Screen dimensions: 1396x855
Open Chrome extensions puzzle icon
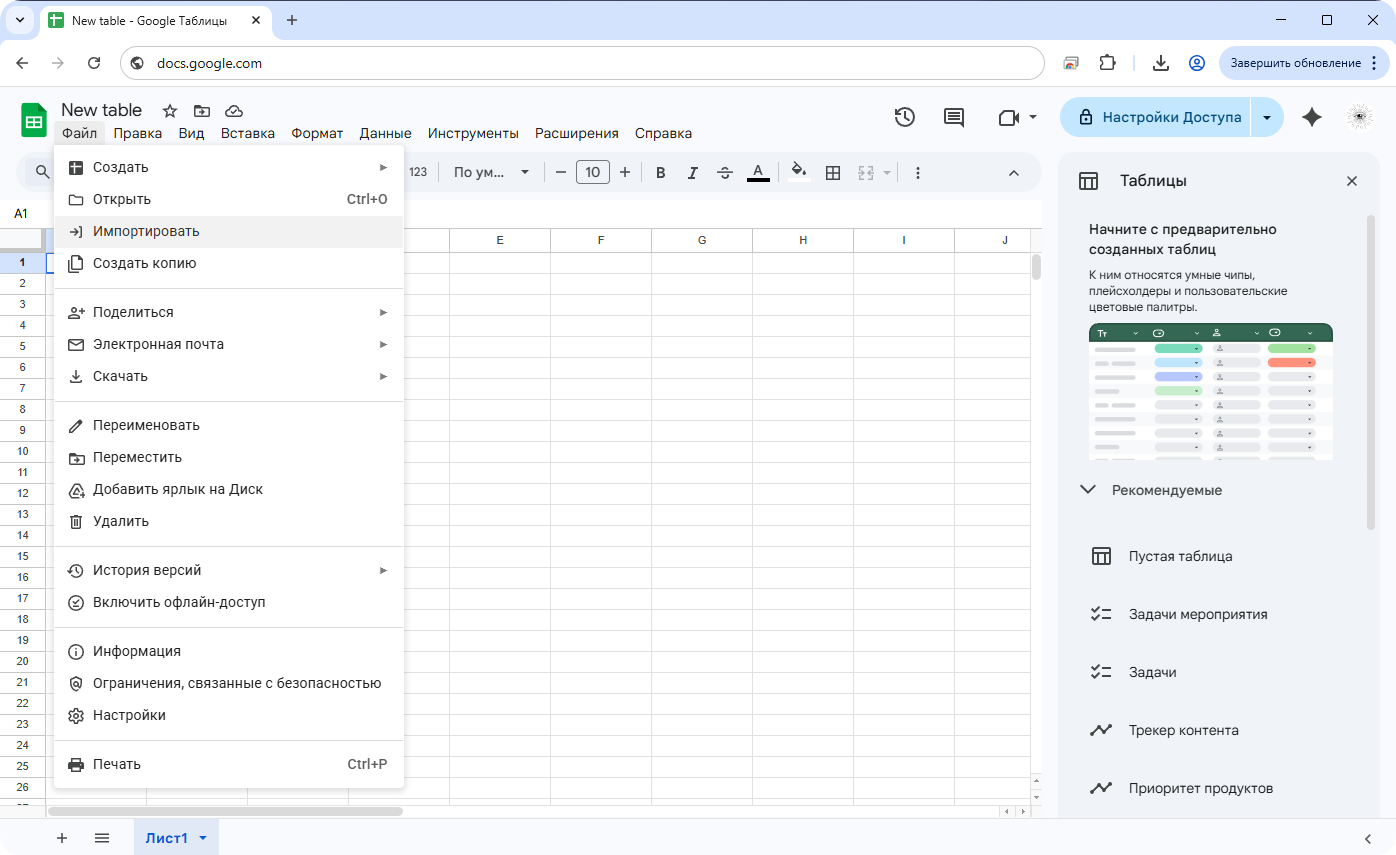pyautogui.click(x=1107, y=63)
